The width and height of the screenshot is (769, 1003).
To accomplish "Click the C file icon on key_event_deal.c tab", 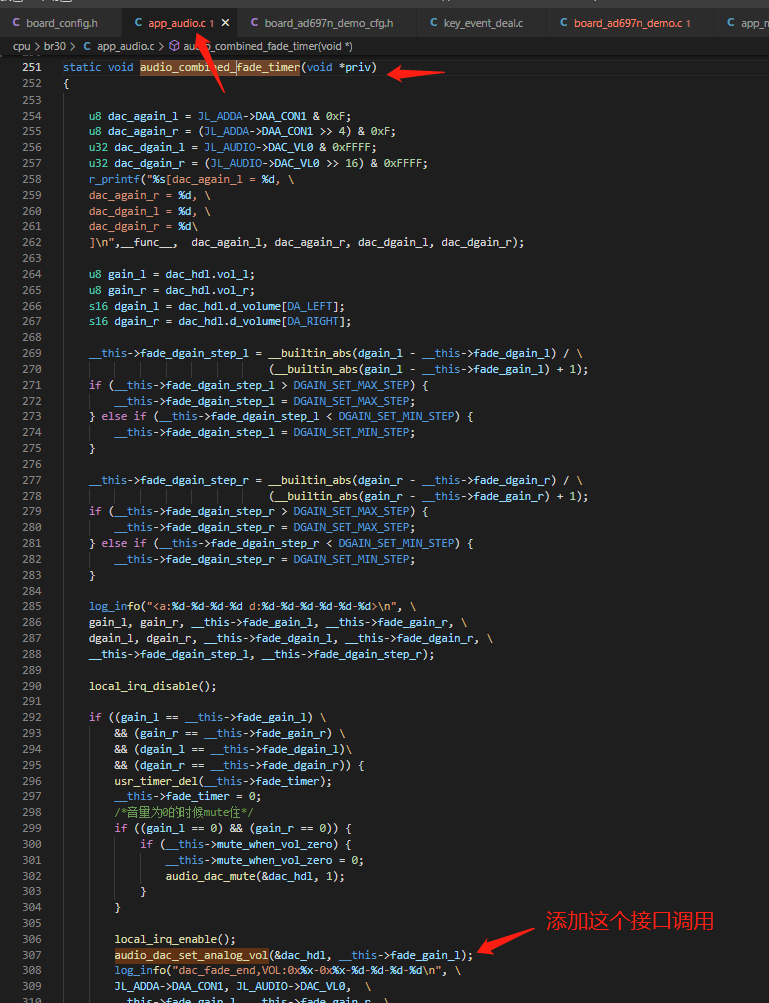I will click(434, 22).
